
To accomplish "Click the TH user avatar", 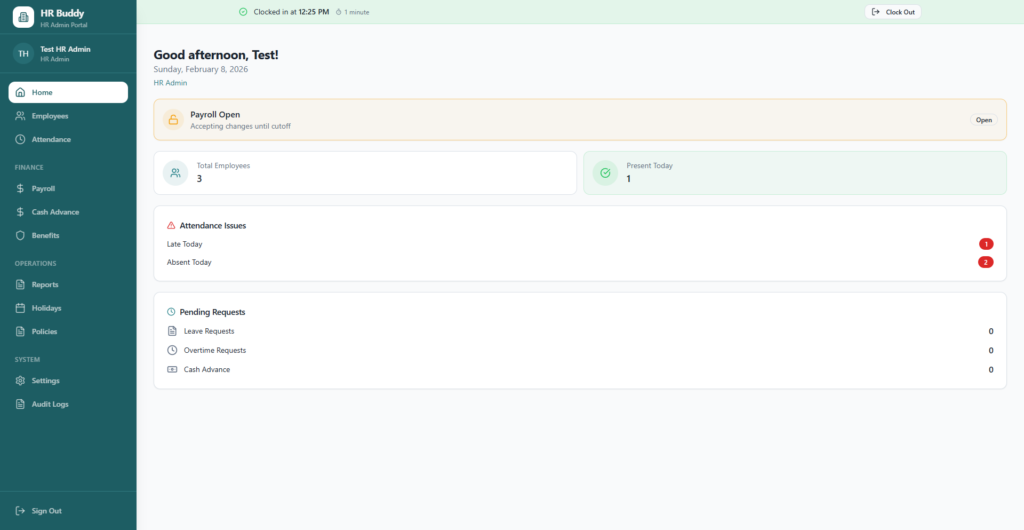I will coord(23,53).
